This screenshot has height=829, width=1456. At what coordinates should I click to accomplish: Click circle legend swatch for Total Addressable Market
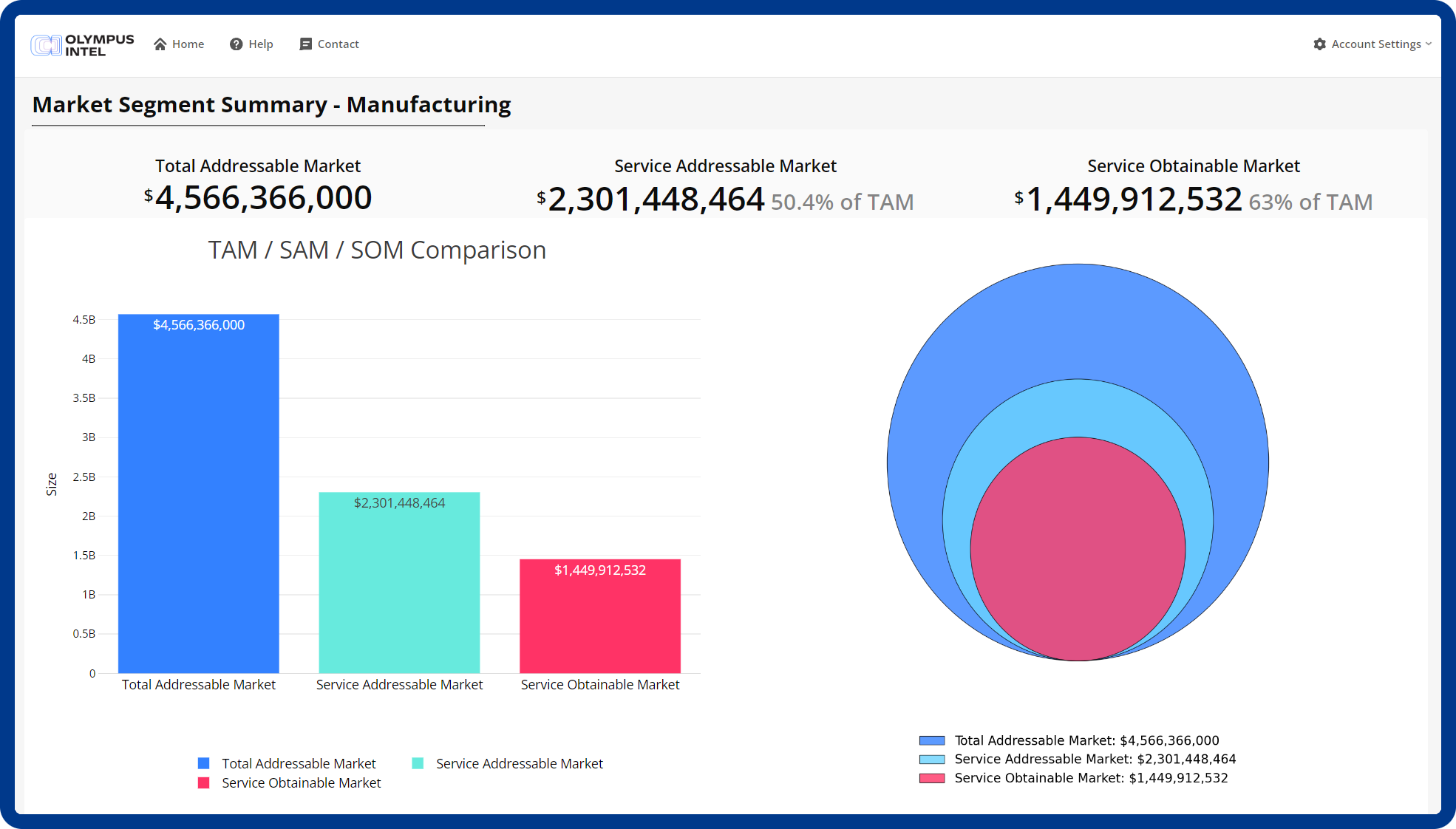pos(932,740)
